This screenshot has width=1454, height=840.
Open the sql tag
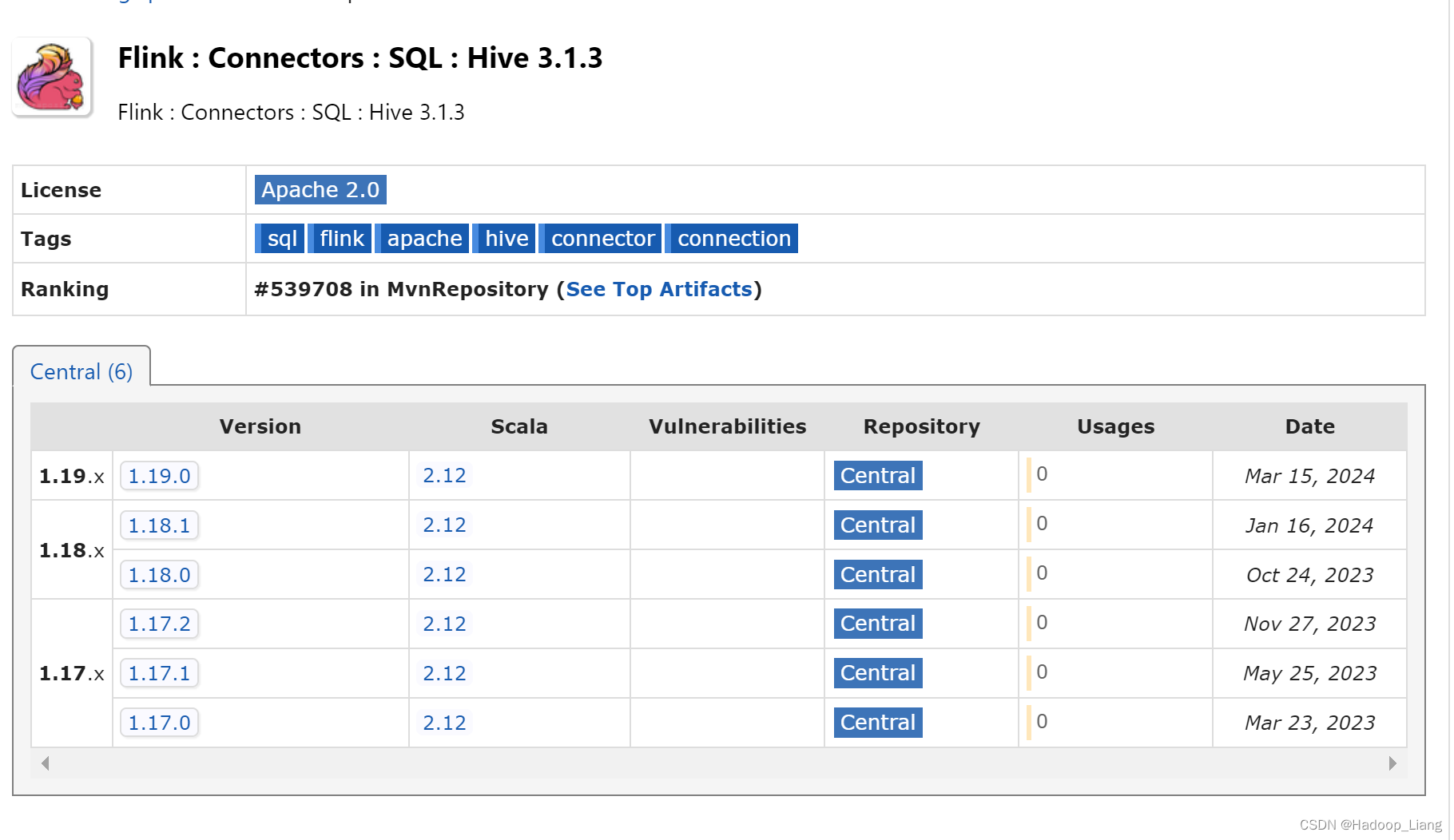[280, 239]
